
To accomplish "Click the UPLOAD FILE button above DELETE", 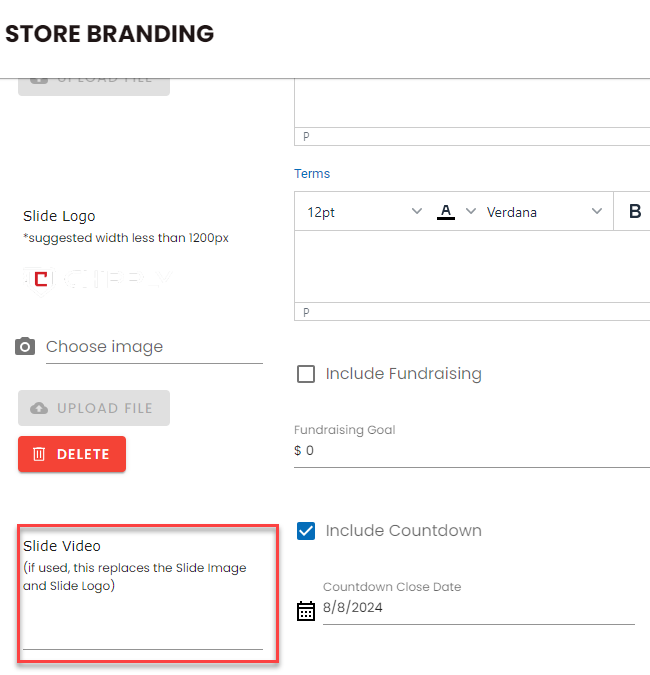I will click(x=94, y=408).
